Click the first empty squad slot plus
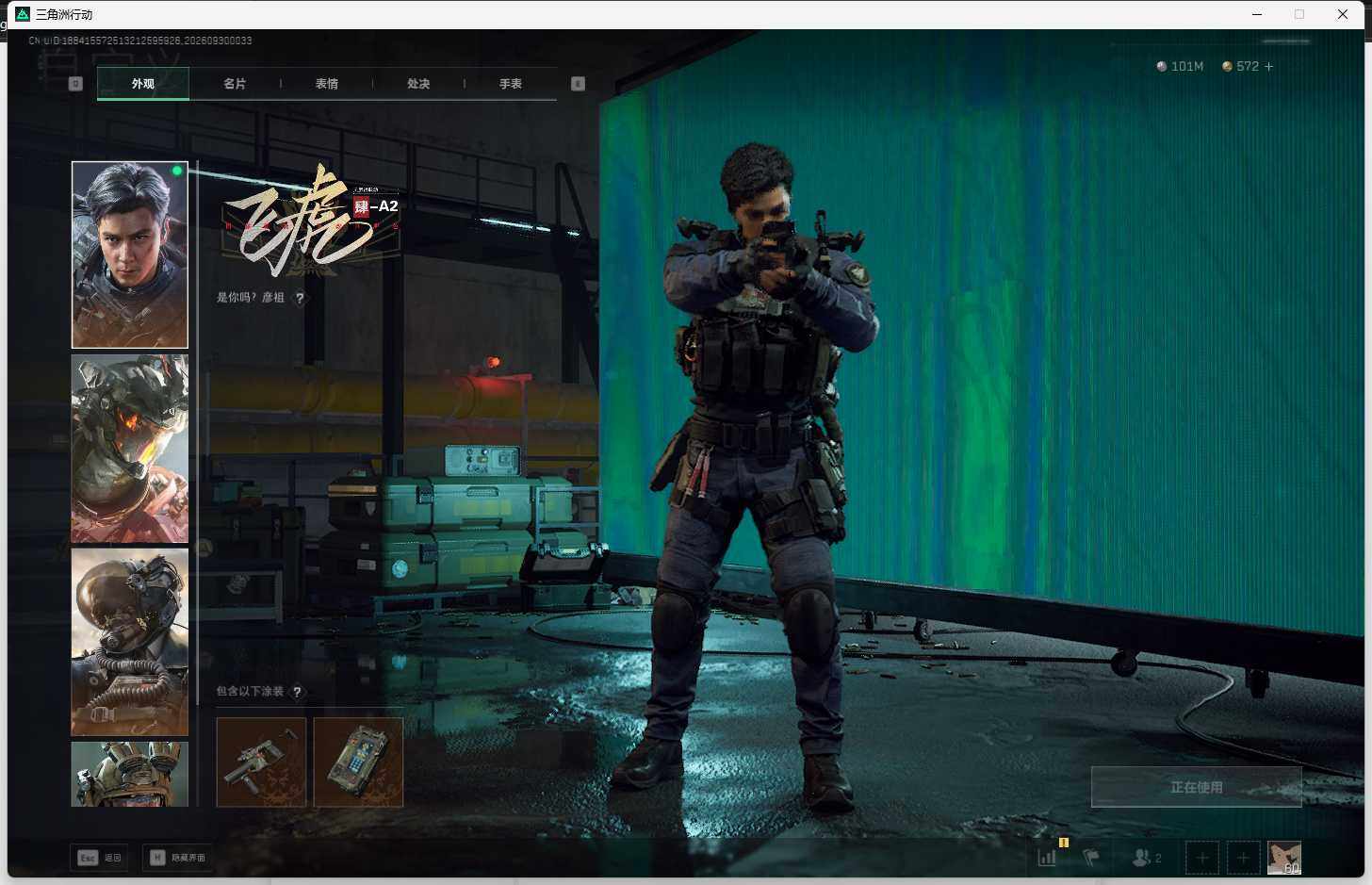Image resolution: width=1372 pixels, height=885 pixels. coord(1202,858)
